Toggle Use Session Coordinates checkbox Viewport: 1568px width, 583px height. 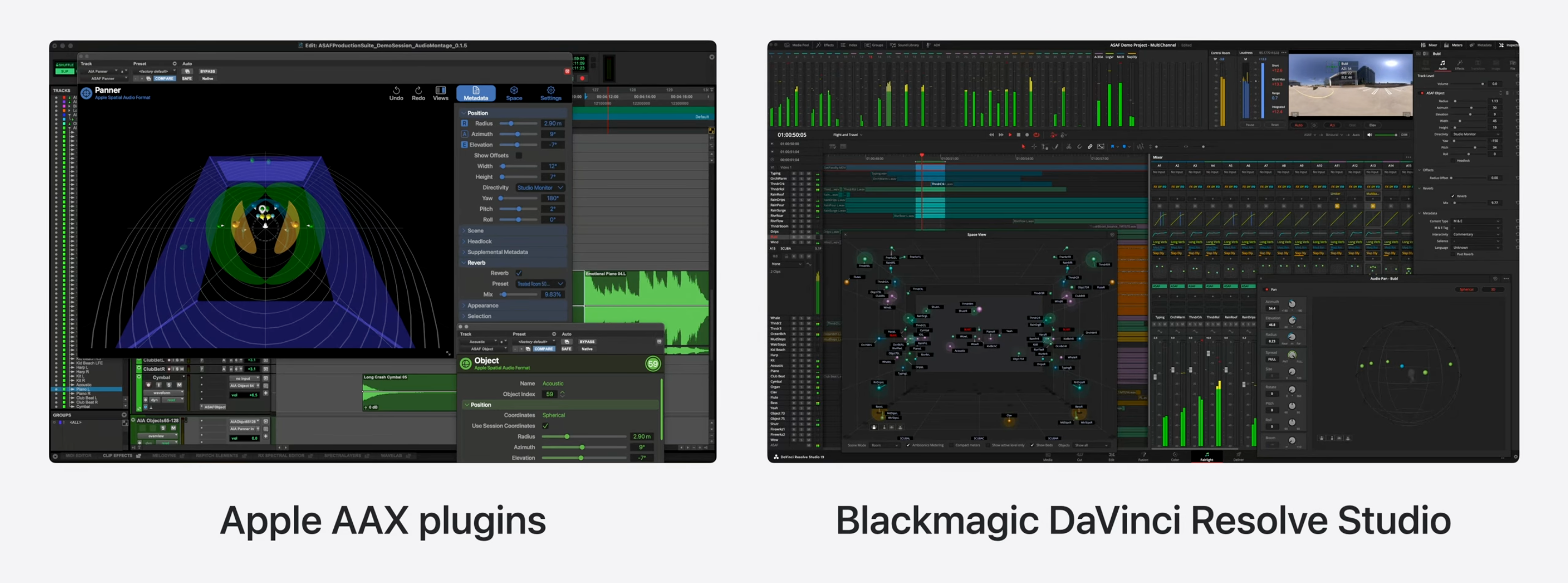546,426
